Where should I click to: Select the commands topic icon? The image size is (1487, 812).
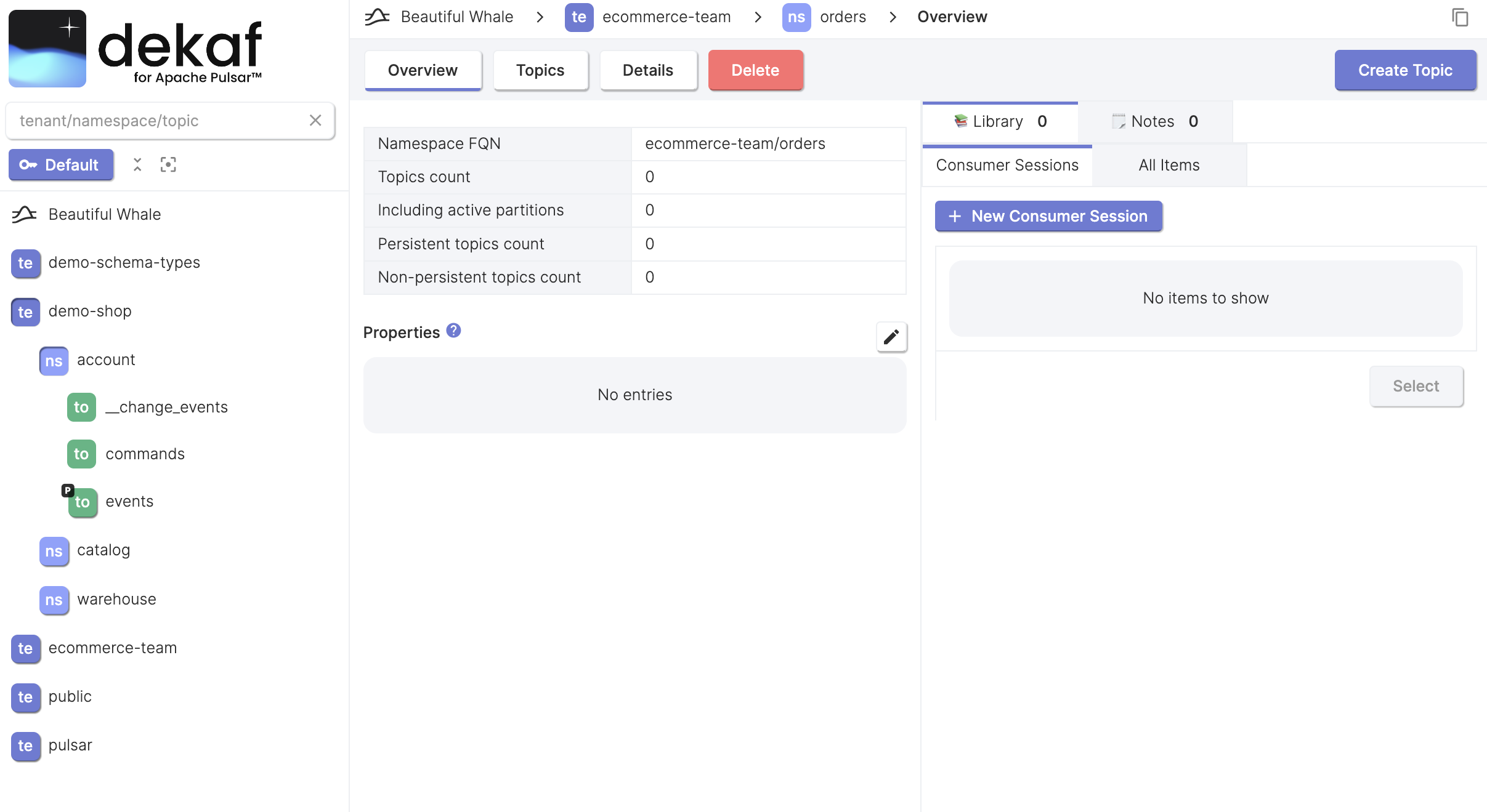[81, 454]
